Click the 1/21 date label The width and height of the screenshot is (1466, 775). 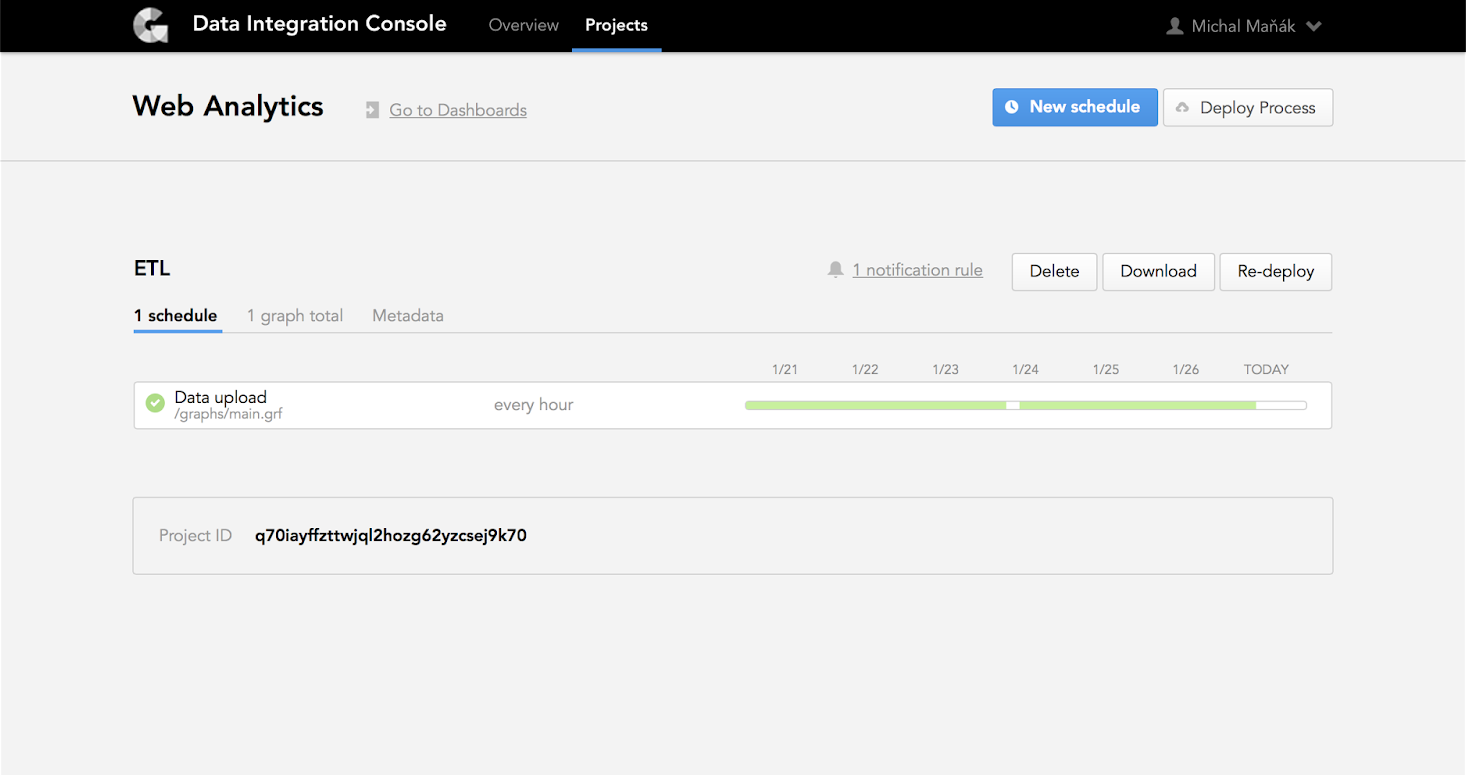(785, 369)
